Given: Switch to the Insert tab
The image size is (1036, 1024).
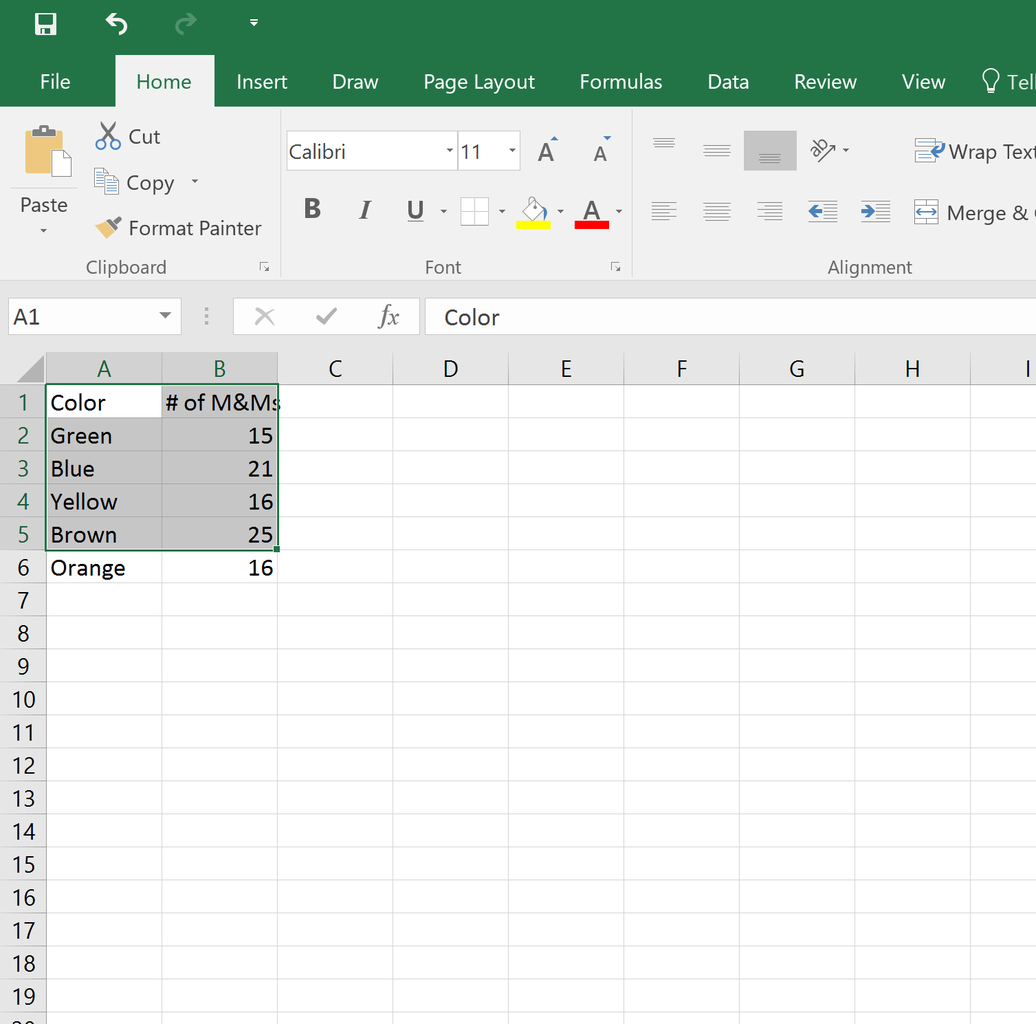Looking at the screenshot, I should click(x=262, y=82).
